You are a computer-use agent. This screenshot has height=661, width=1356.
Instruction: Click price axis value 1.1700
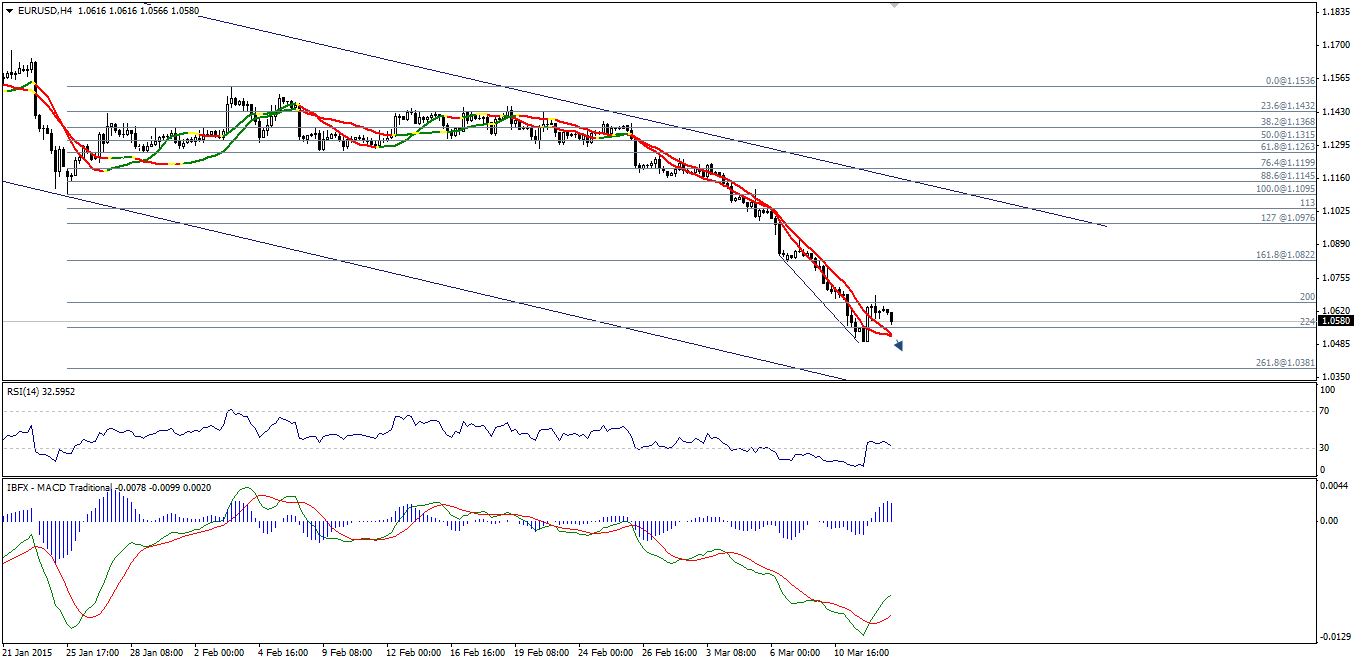1336,45
